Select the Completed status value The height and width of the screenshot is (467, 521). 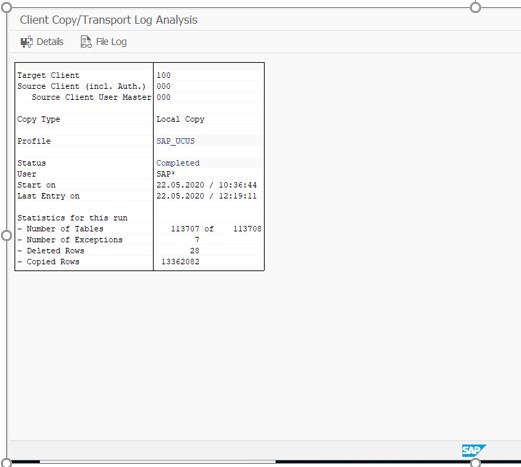coord(178,163)
